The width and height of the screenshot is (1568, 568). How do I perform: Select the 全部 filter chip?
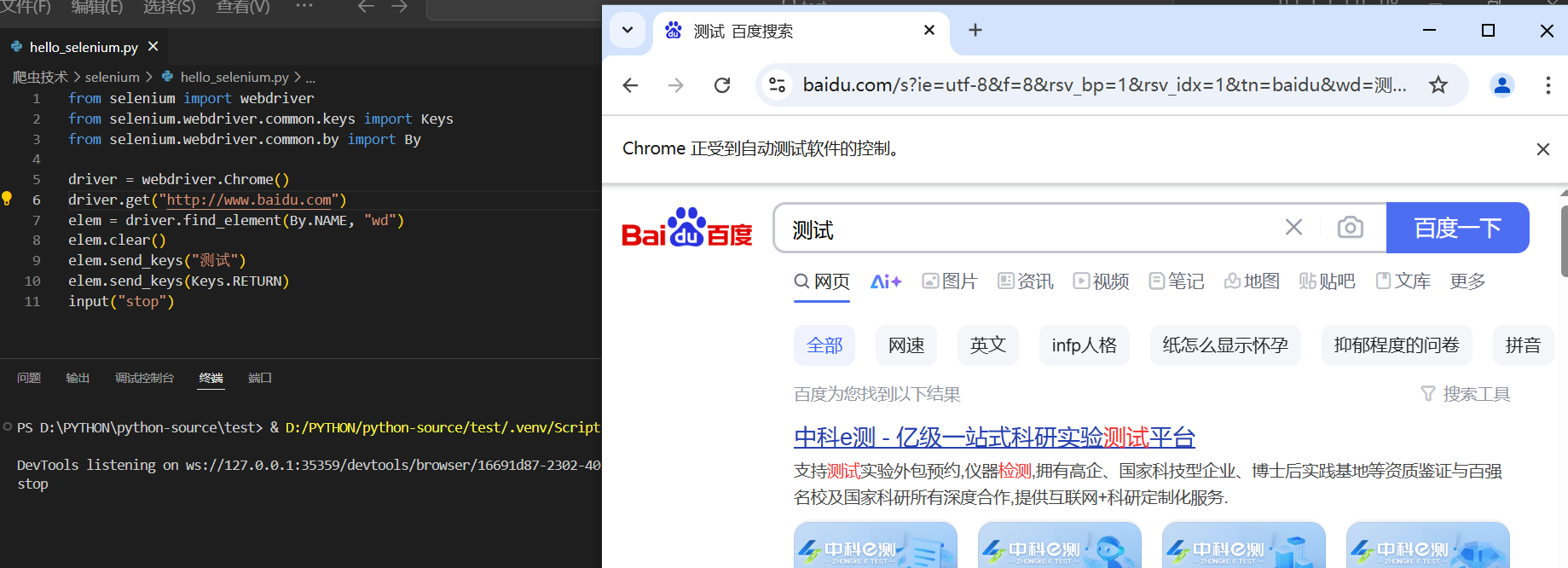[825, 345]
